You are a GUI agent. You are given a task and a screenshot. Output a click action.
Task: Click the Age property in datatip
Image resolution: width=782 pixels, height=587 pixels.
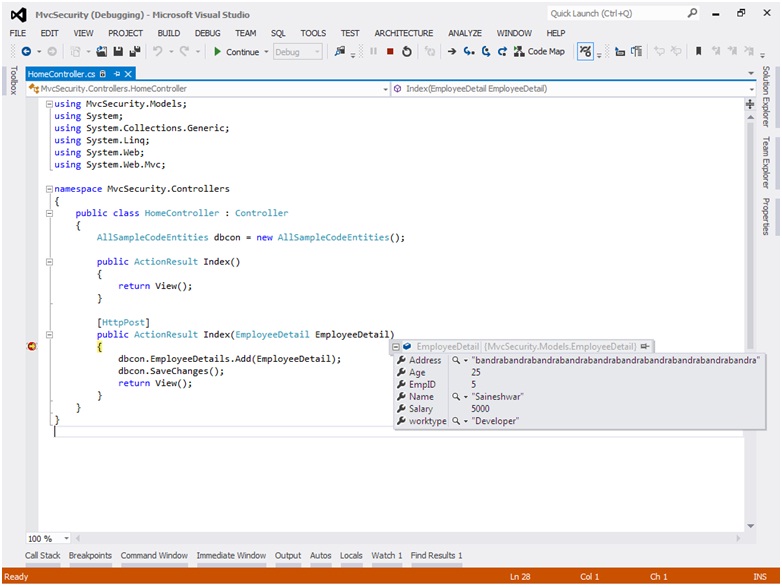417,373
